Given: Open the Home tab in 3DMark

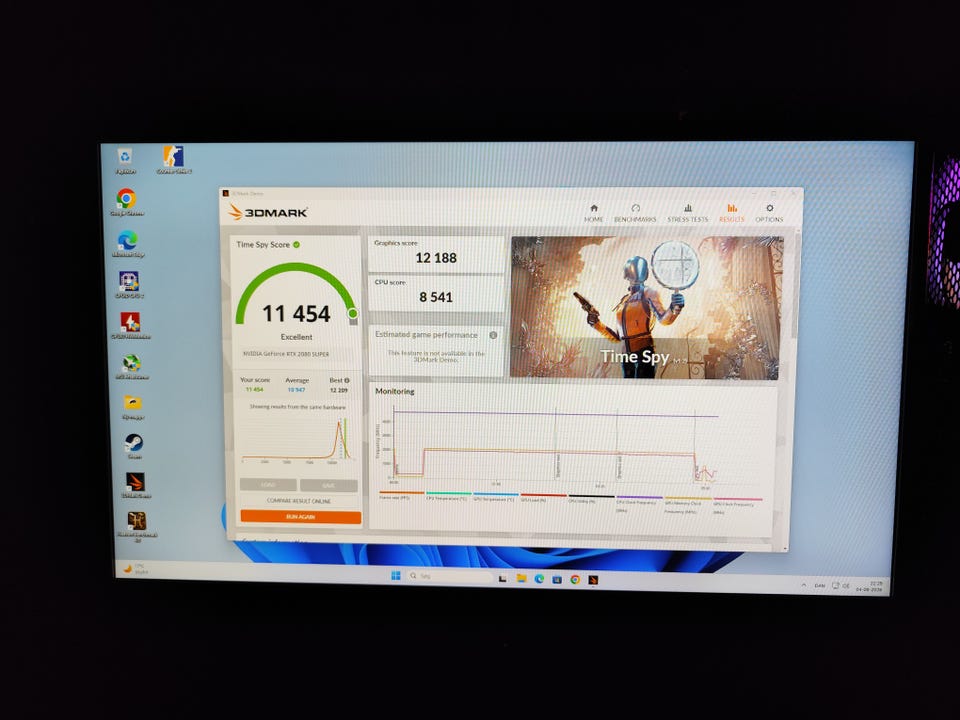Looking at the screenshot, I should click(593, 213).
